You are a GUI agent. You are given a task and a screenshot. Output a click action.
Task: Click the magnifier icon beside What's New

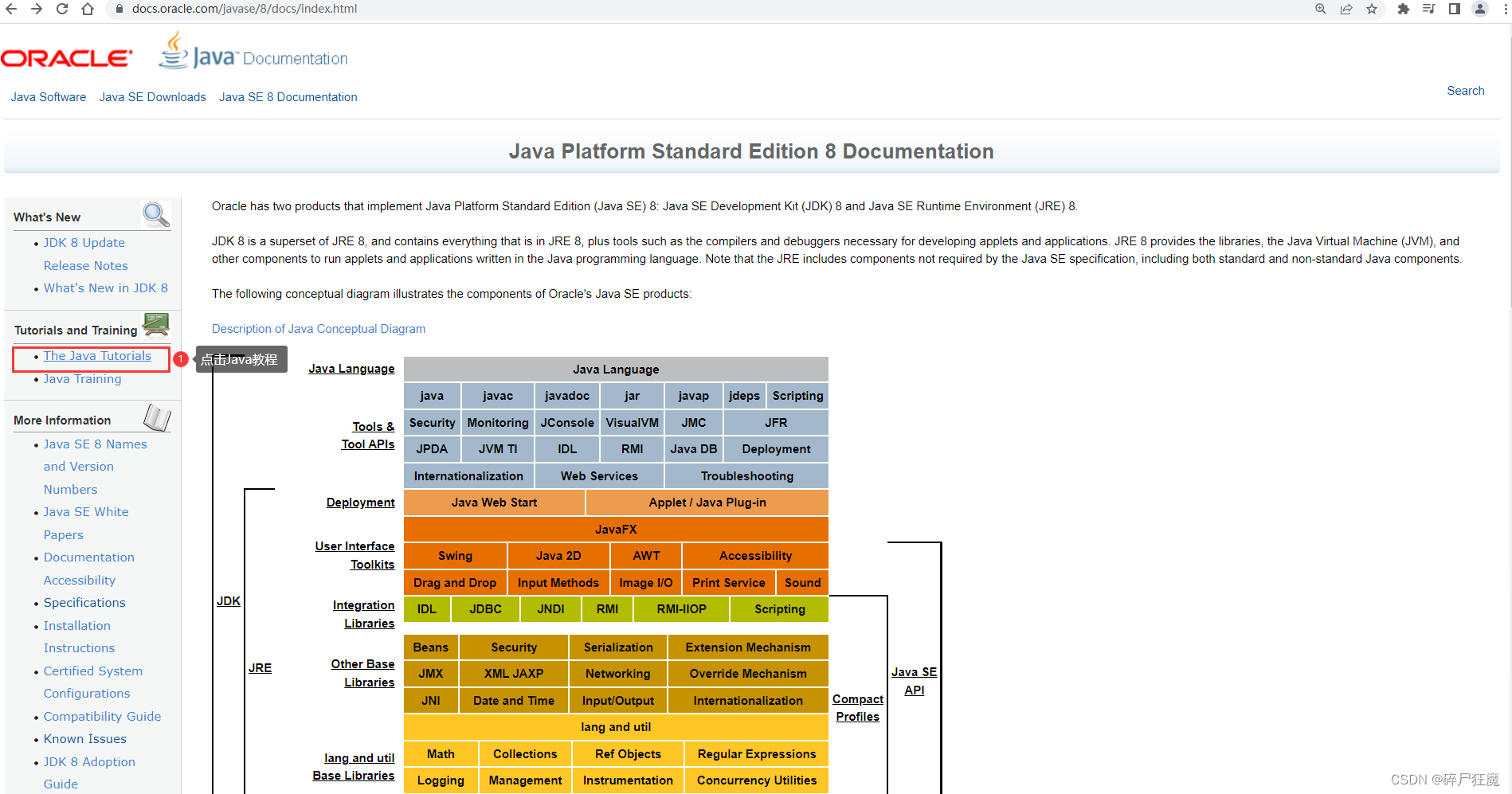point(155,214)
